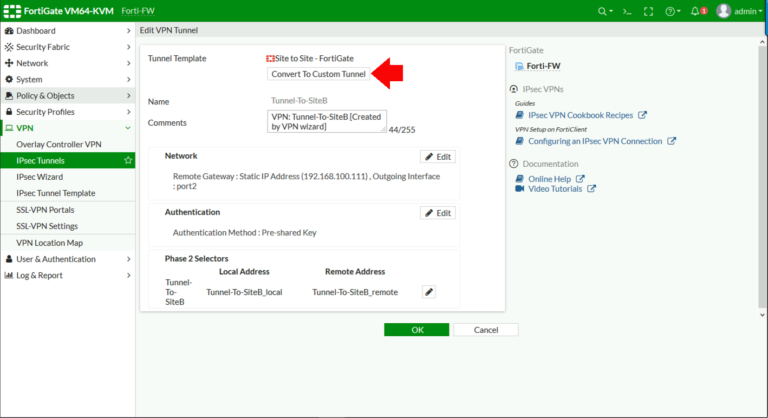Edit the Network section

[x=438, y=157]
